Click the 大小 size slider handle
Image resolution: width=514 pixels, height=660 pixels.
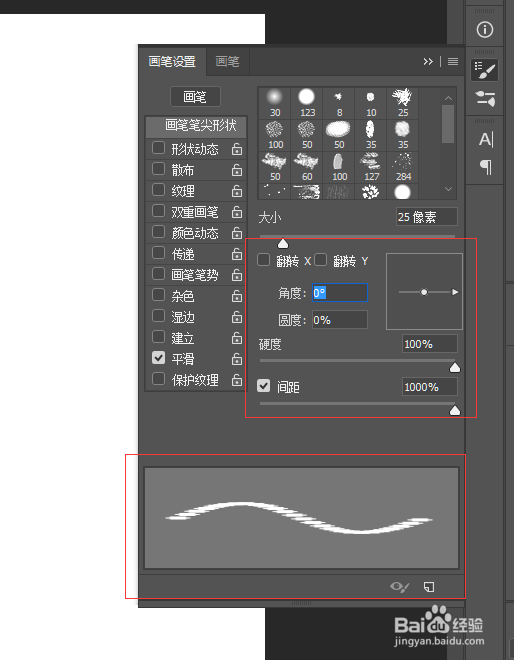click(x=283, y=243)
